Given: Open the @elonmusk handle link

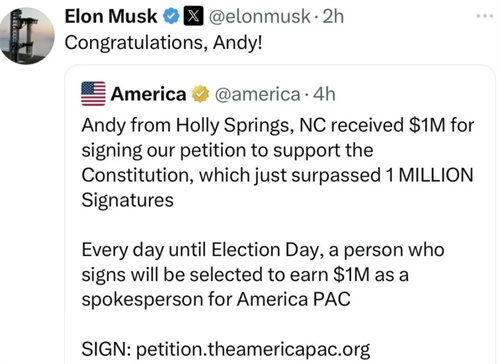Looking at the screenshot, I should click(x=259, y=17).
